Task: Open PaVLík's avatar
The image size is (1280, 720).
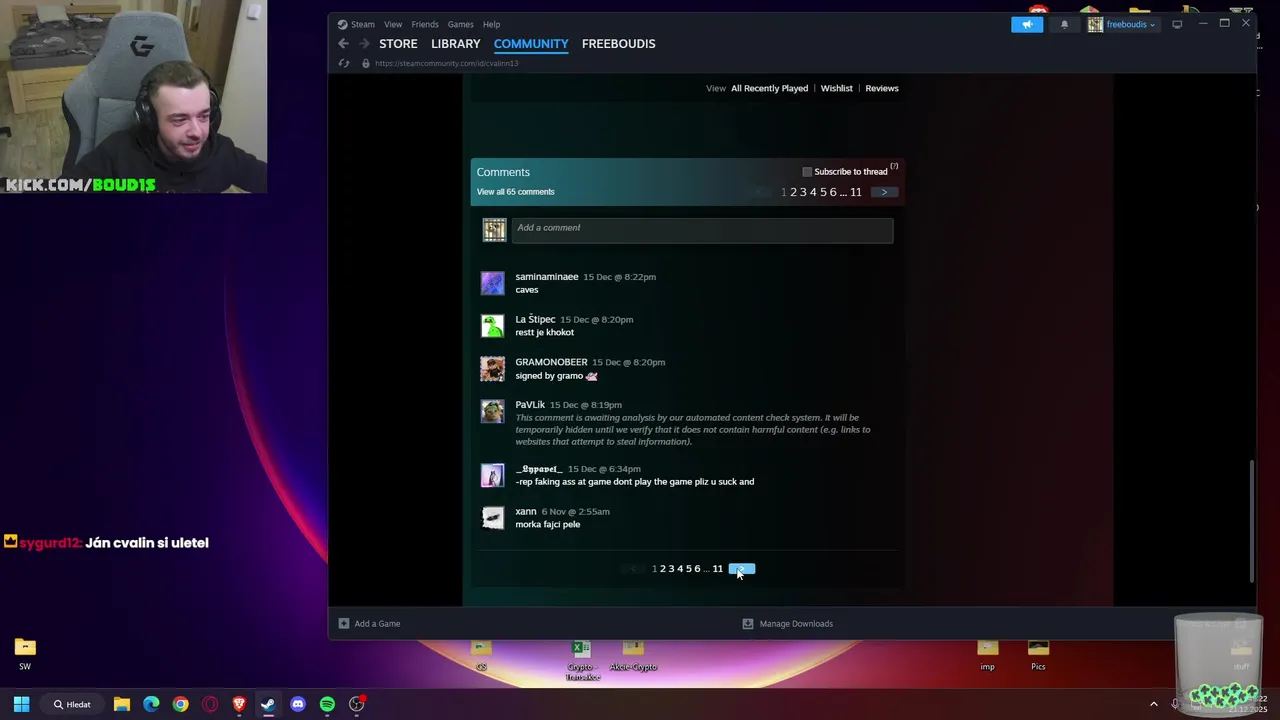Action: pyautogui.click(x=493, y=412)
